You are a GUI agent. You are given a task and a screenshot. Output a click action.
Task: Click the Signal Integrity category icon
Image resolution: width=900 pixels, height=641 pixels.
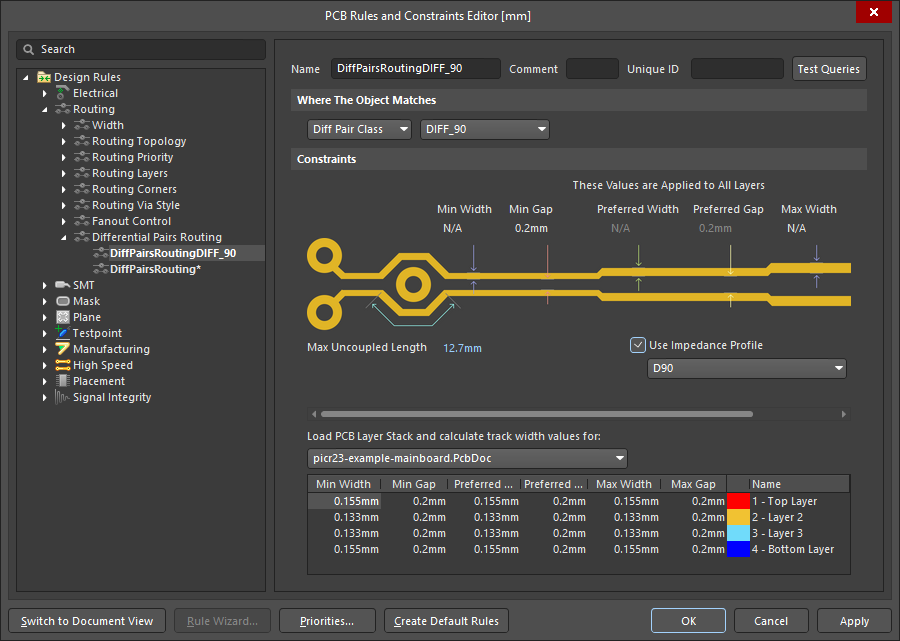pos(63,397)
